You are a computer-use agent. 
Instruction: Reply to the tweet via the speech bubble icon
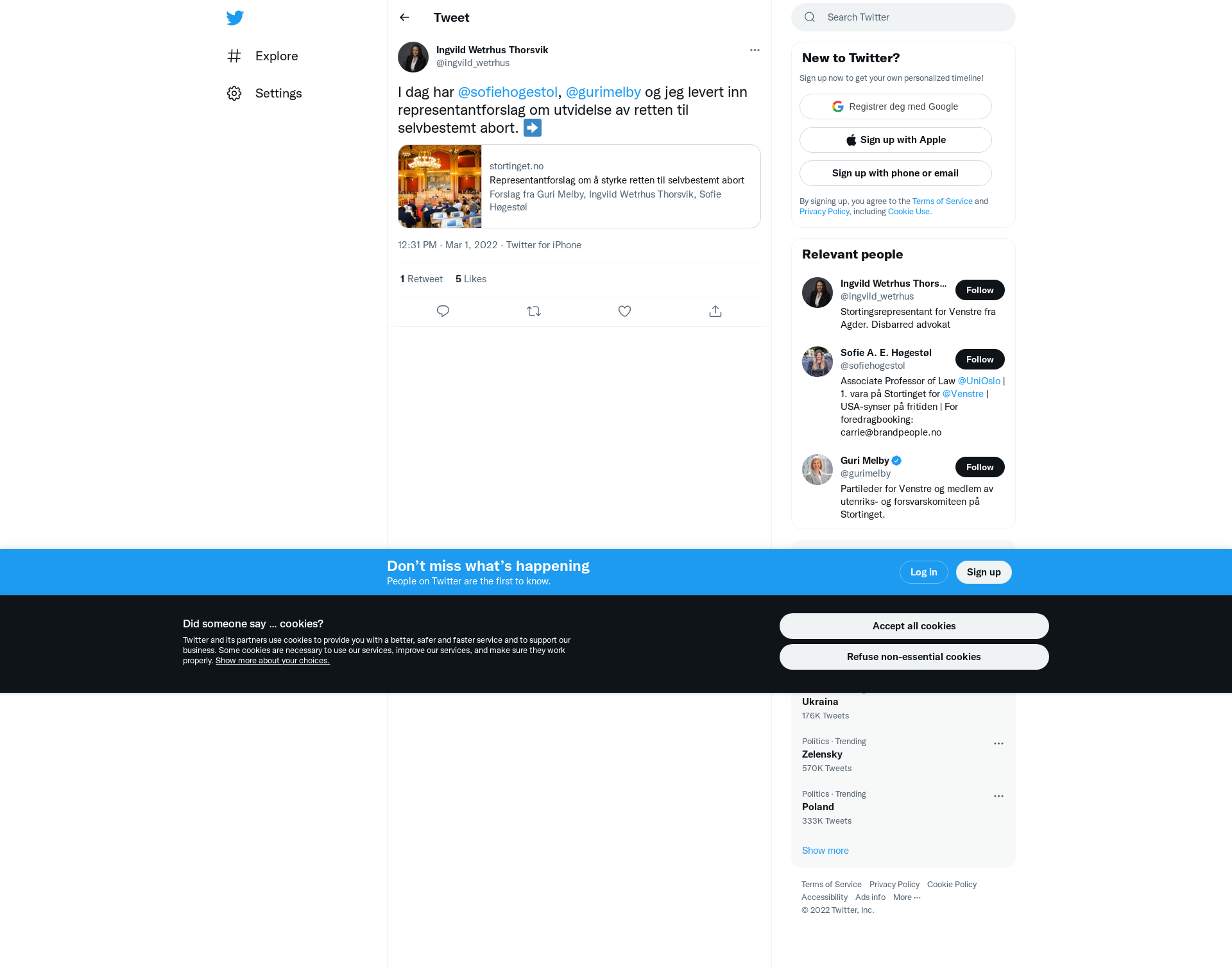(x=443, y=311)
